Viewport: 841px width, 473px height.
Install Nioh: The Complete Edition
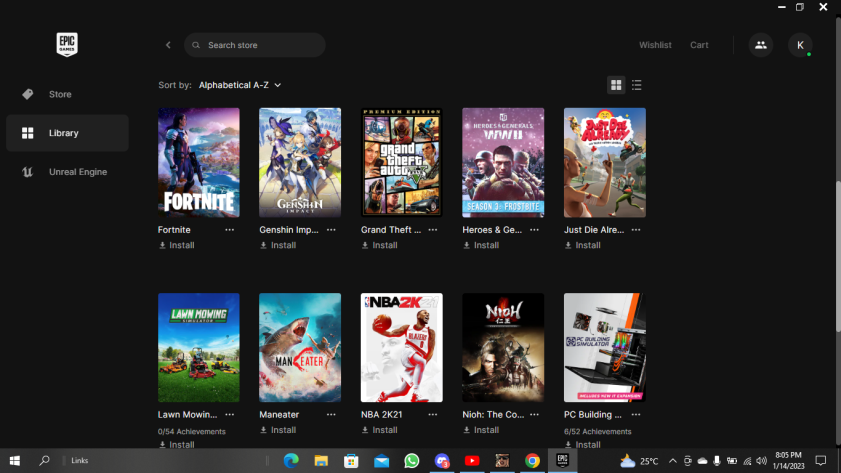tap(481, 430)
